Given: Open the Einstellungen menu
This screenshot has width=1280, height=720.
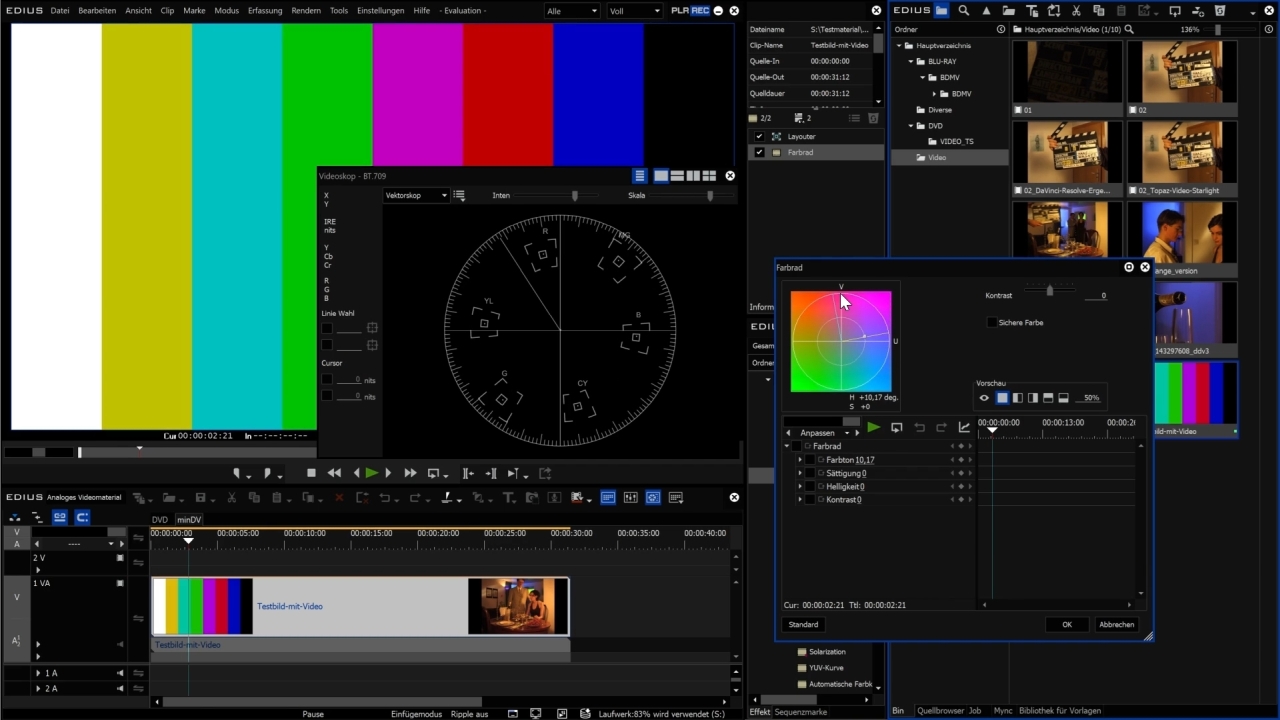Looking at the screenshot, I should (381, 11).
